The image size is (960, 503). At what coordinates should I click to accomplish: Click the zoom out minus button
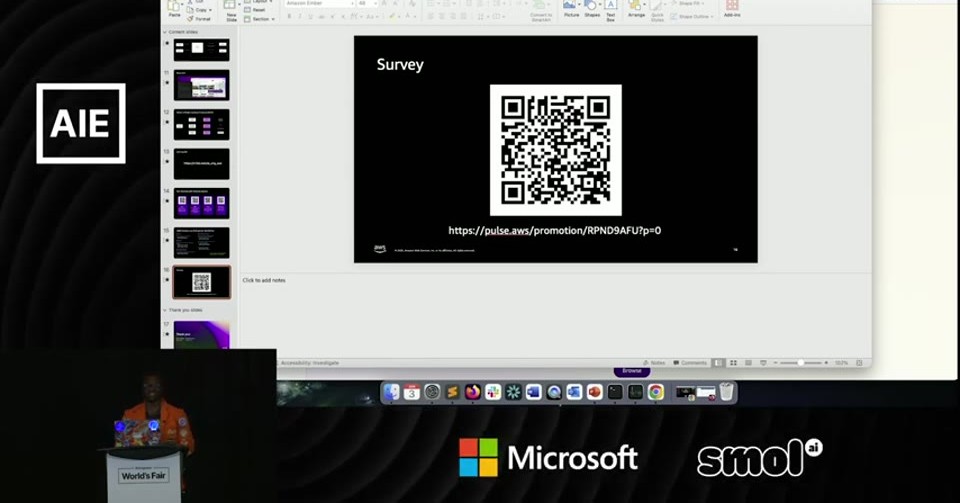click(x=775, y=363)
